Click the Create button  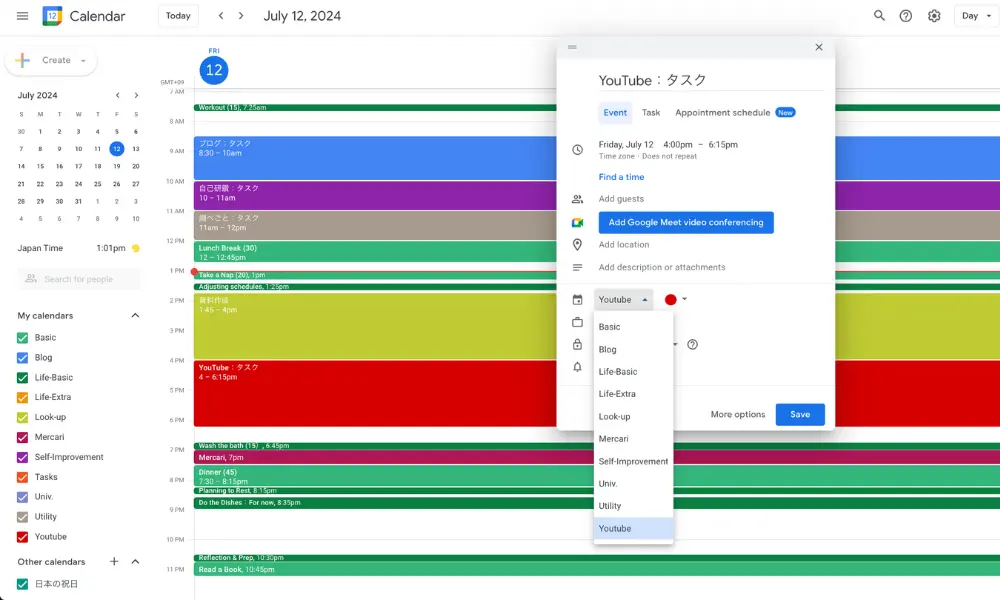pos(51,61)
